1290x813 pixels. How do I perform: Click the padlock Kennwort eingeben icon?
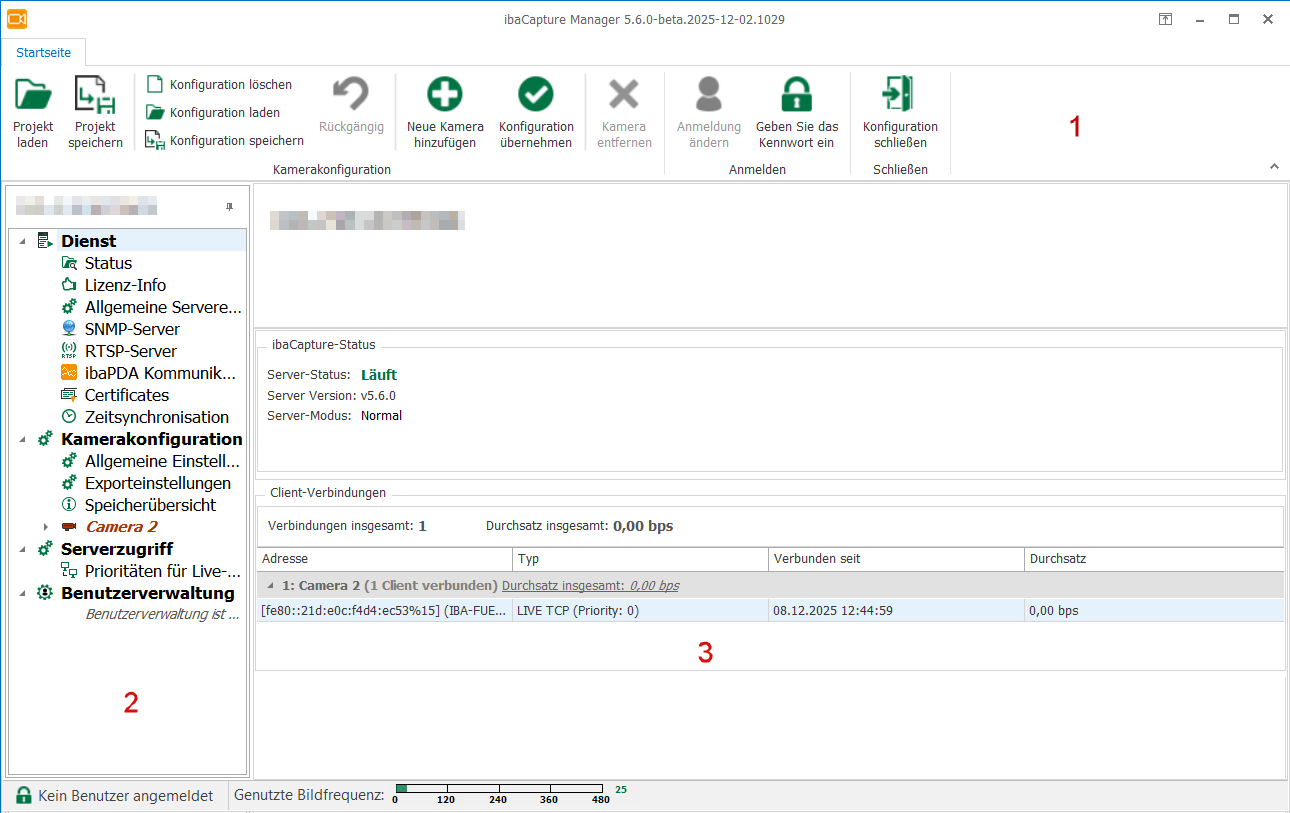796,95
